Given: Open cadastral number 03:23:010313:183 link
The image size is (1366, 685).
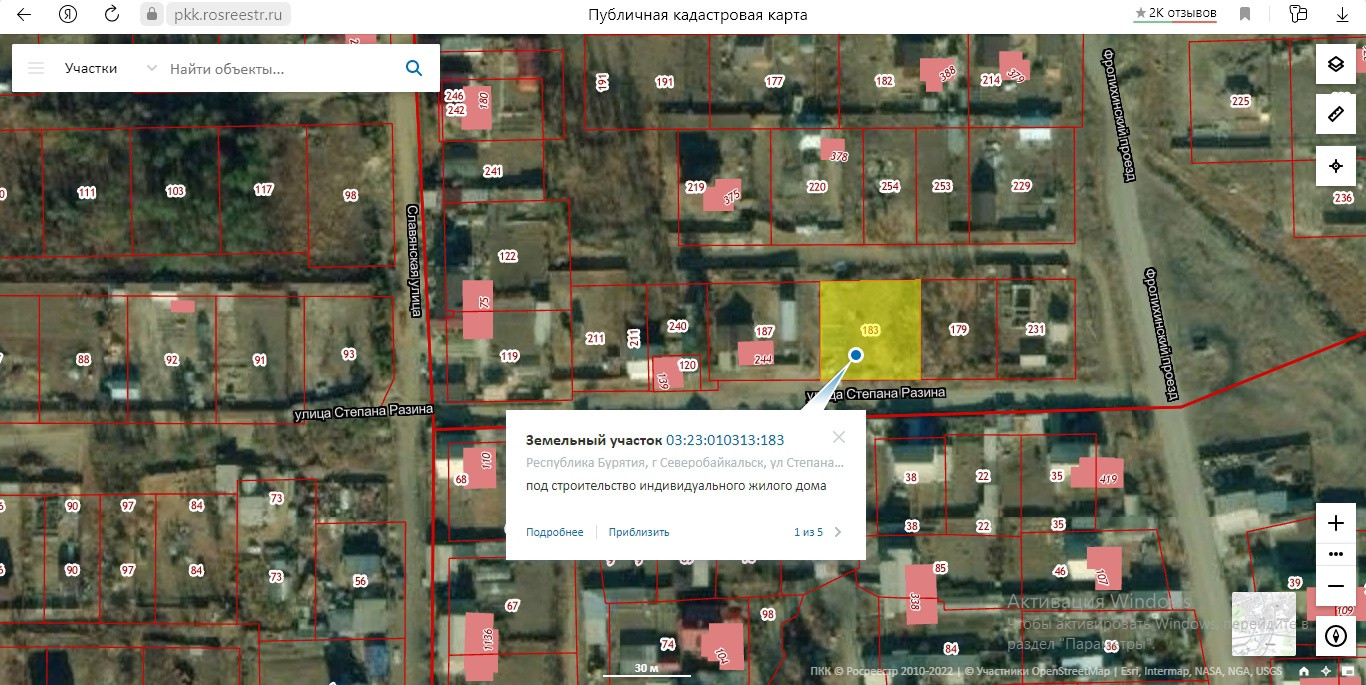Looking at the screenshot, I should click(725, 440).
